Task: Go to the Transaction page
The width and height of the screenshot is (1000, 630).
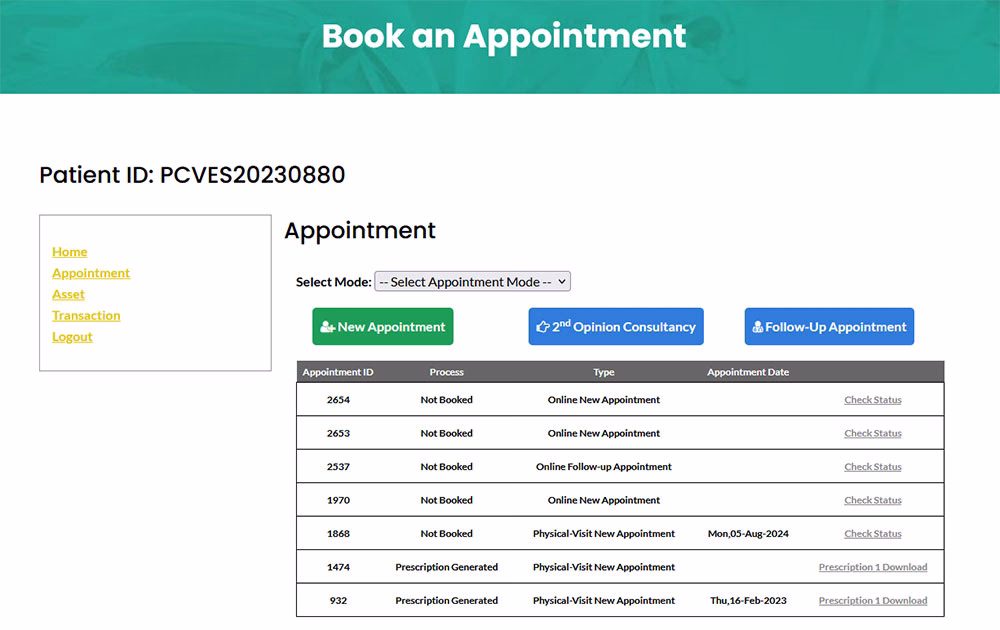Action: pos(86,315)
